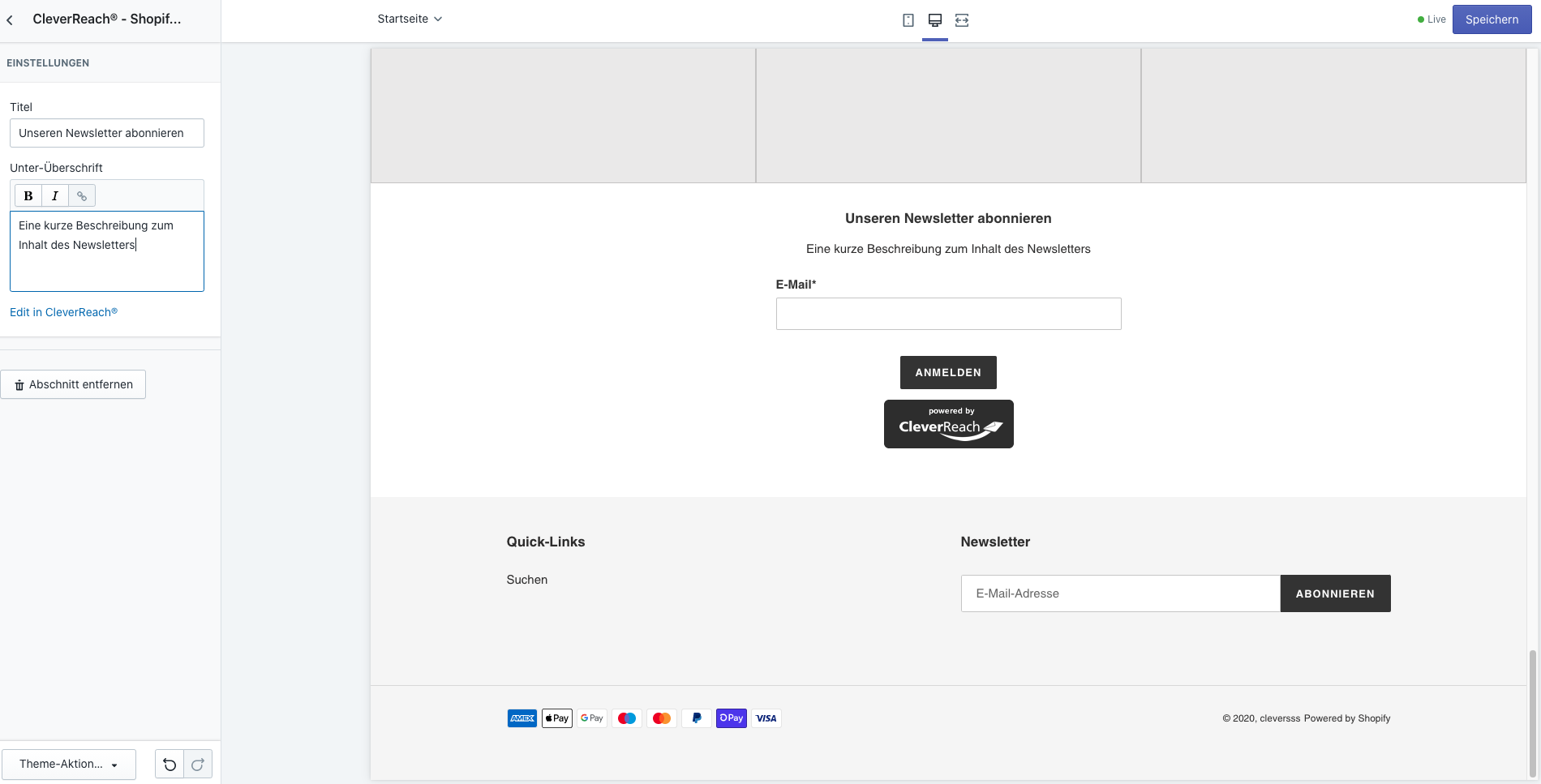Click the Shop Pay payment icon
The image size is (1541, 784).
[x=732, y=718]
